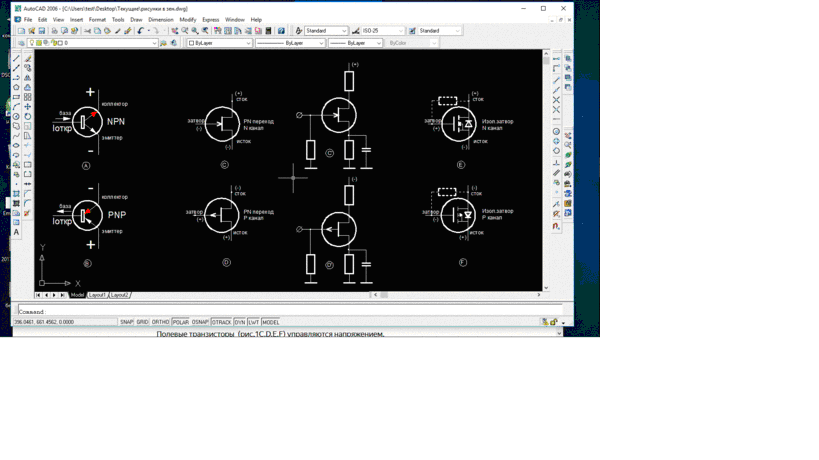Open the Dimension menu
819x460 pixels.
point(160,20)
